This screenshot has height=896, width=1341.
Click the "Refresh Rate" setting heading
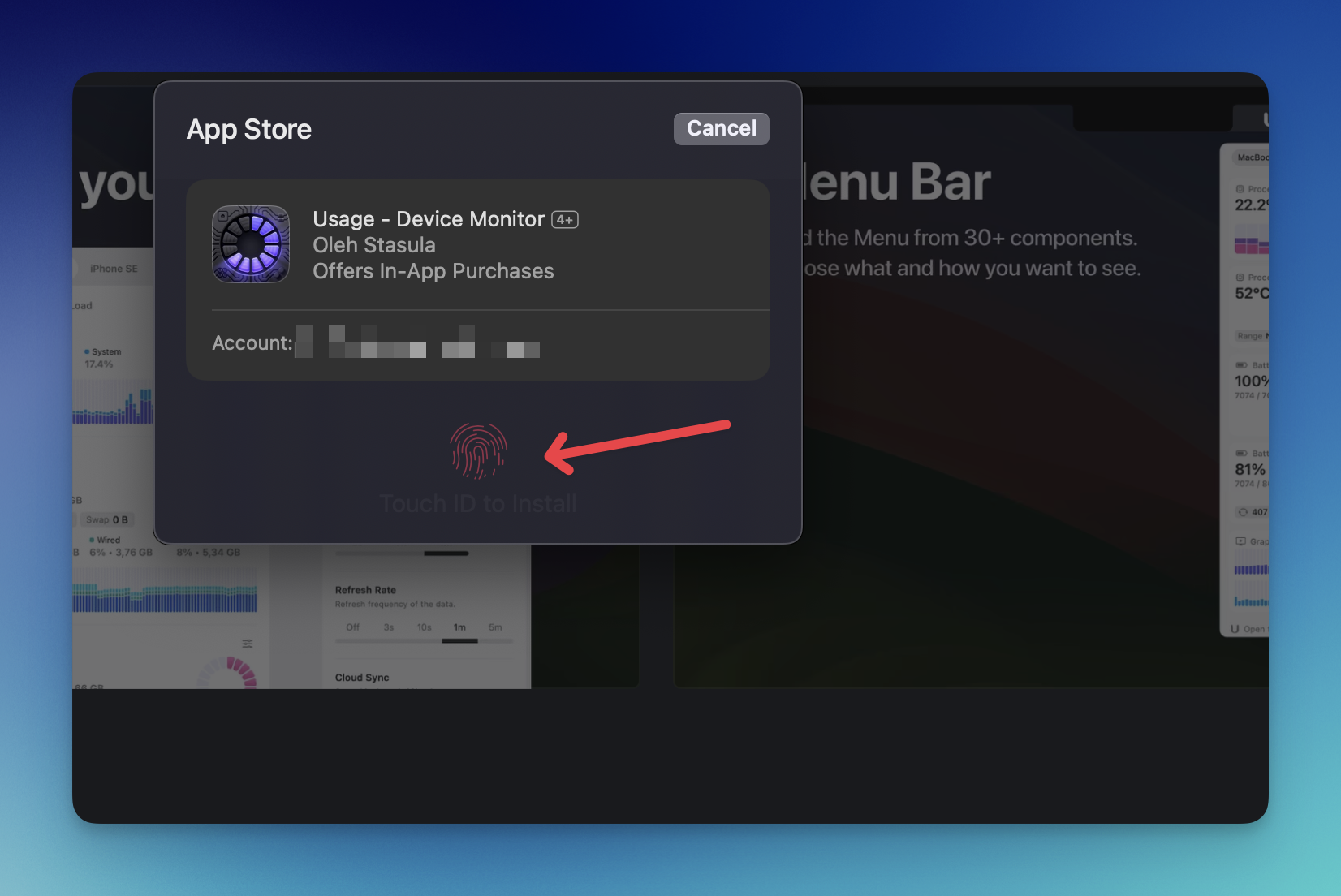(365, 590)
